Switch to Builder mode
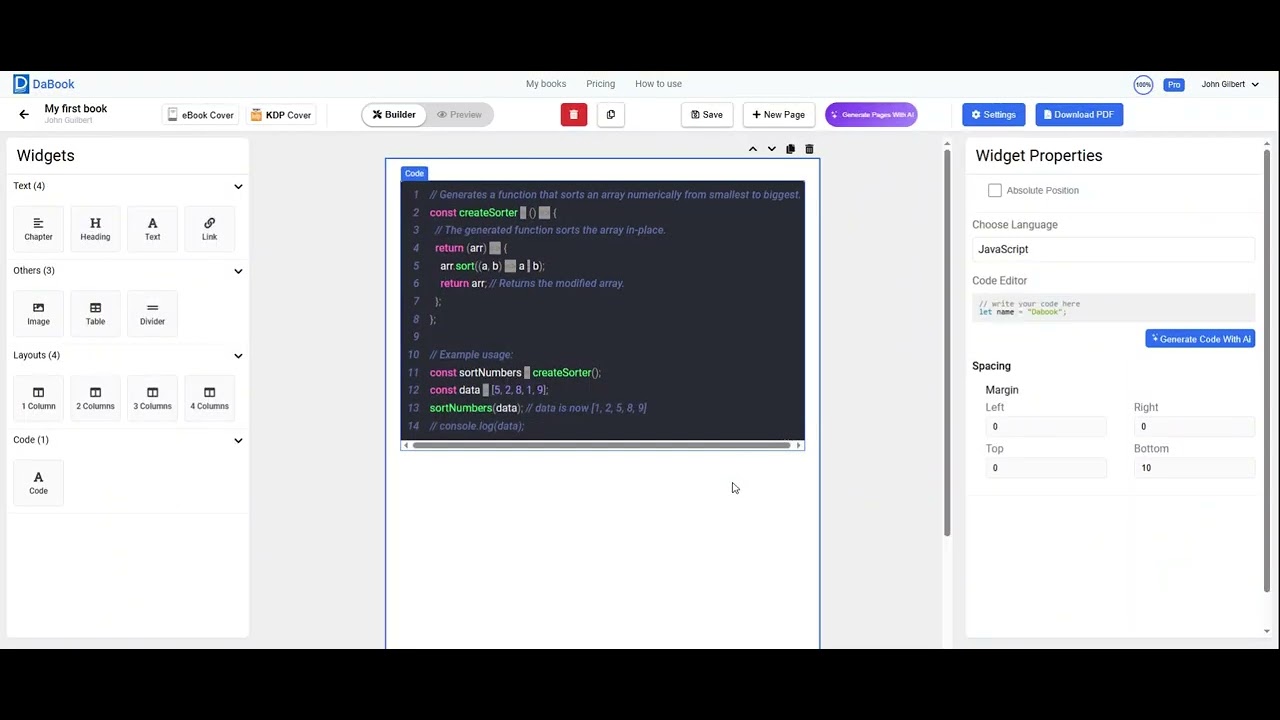Viewport: 1280px width, 720px height. click(x=394, y=115)
